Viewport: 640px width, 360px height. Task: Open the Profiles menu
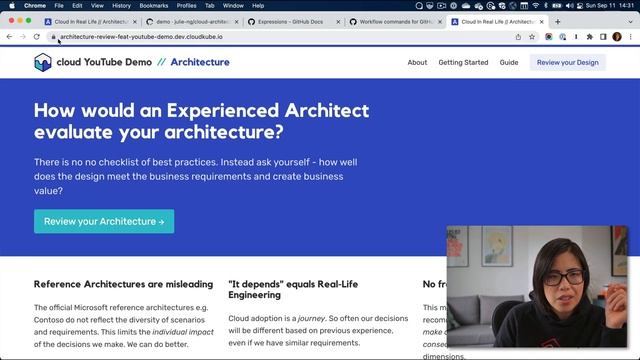(x=186, y=6)
